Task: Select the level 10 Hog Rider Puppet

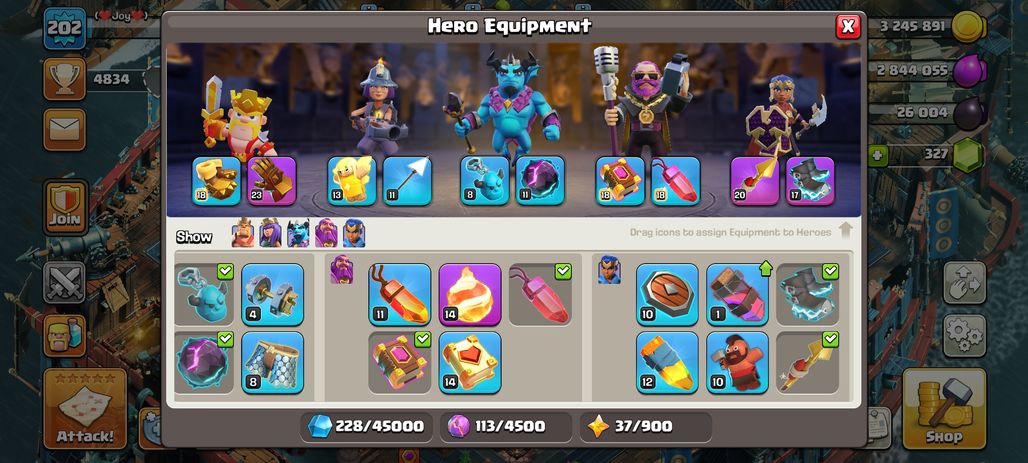Action: (737, 362)
